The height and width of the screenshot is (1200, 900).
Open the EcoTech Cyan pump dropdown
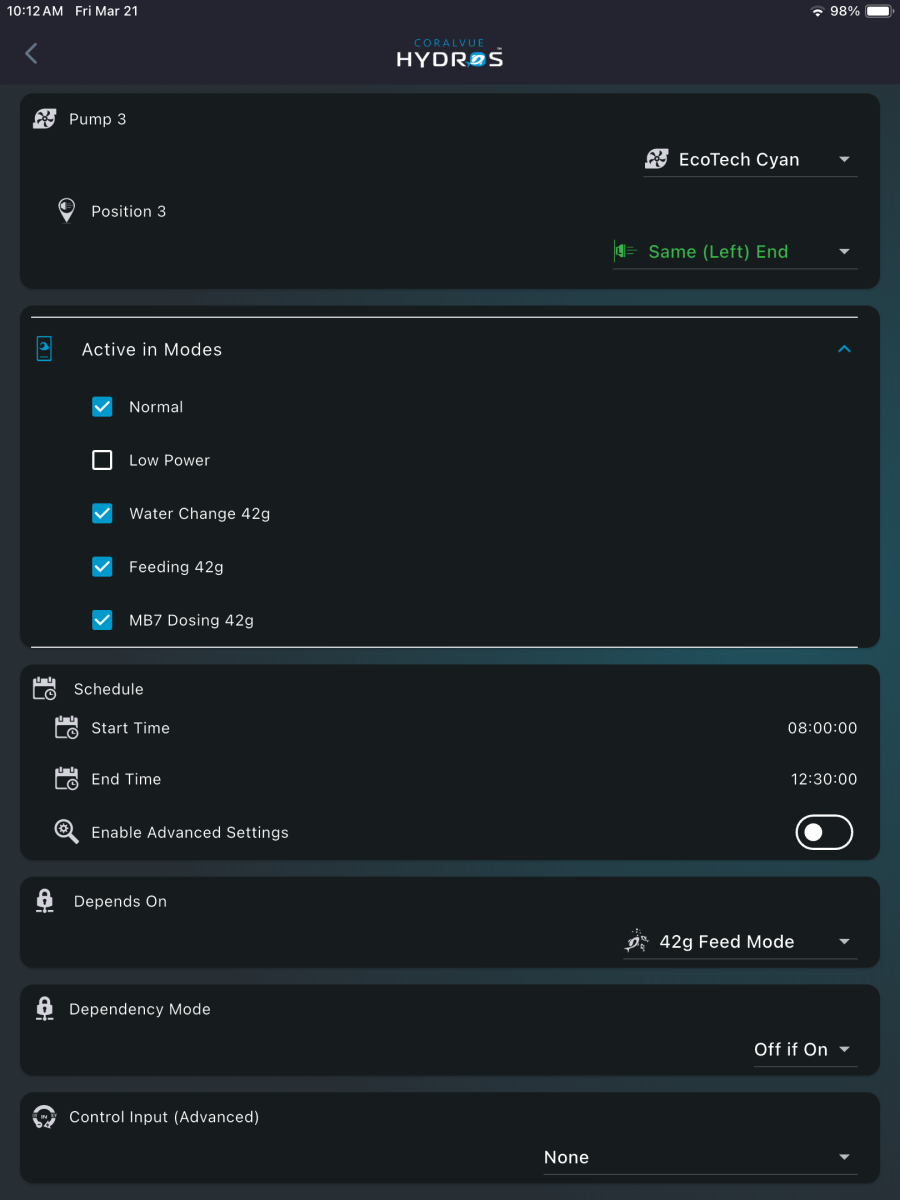pyautogui.click(x=750, y=159)
